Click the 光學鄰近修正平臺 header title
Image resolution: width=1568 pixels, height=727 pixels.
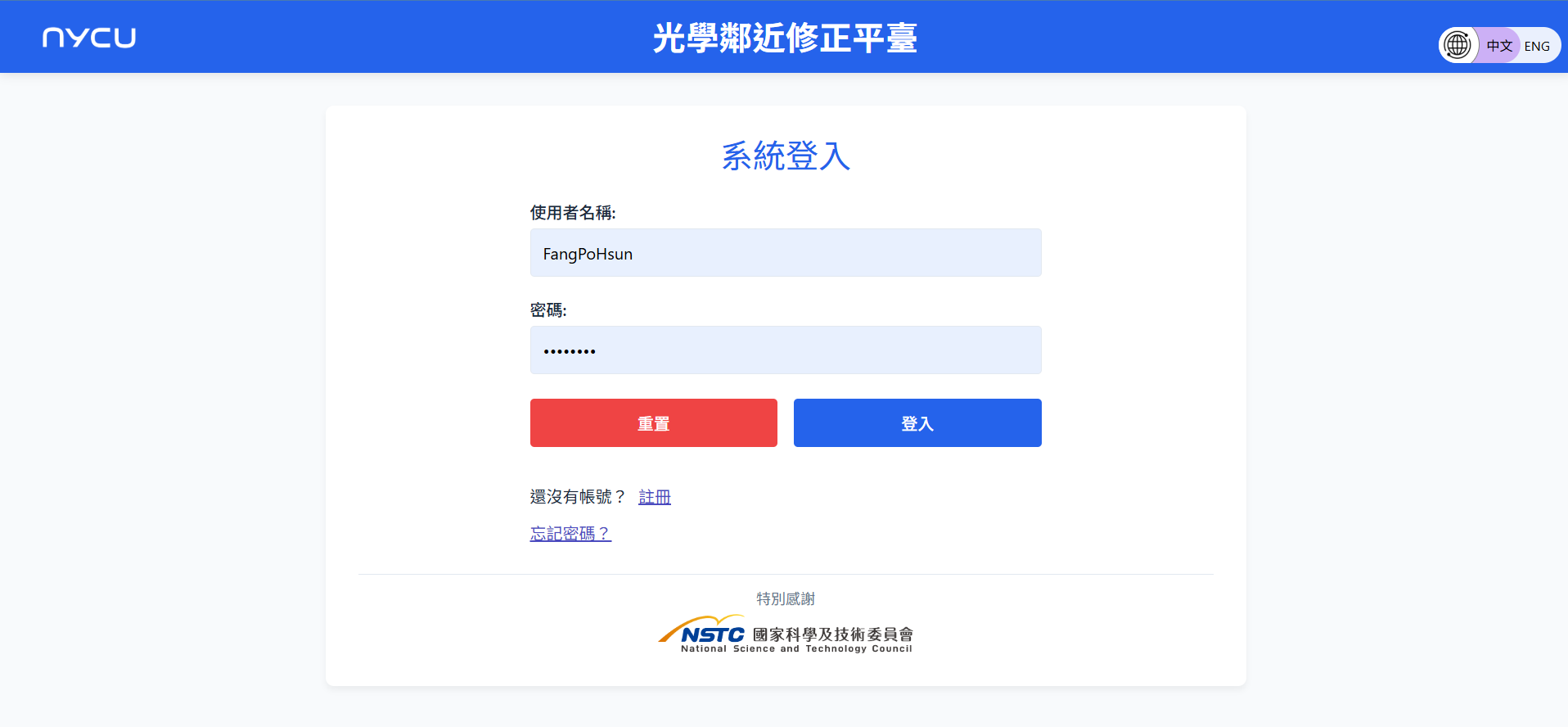point(784,38)
